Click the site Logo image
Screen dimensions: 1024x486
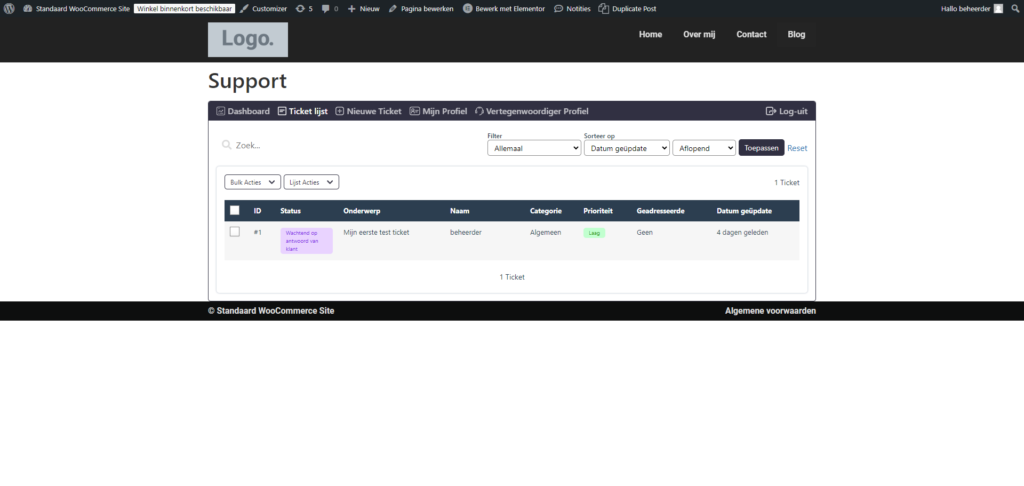coord(248,39)
